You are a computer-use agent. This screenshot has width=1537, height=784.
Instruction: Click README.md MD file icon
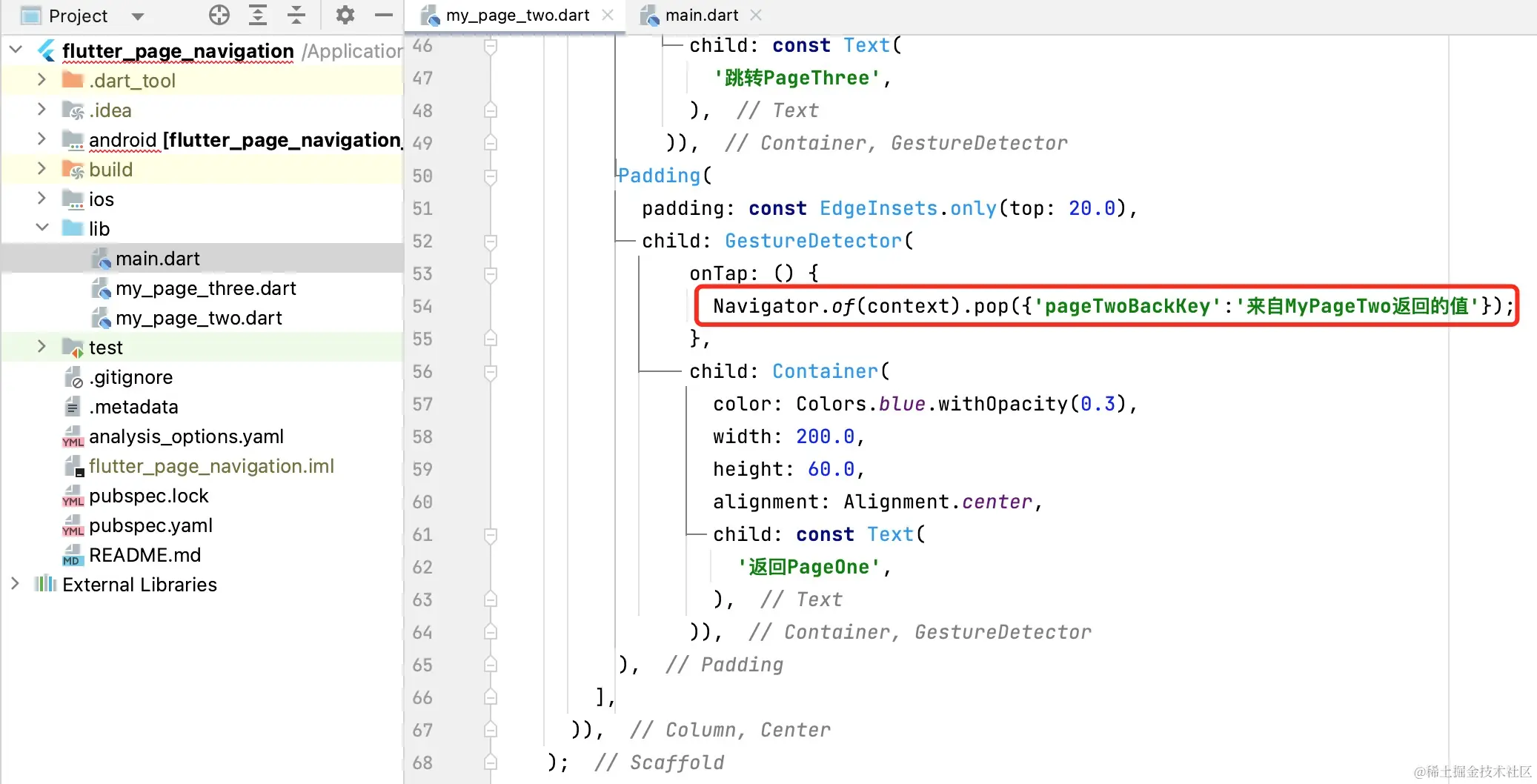tap(73, 556)
